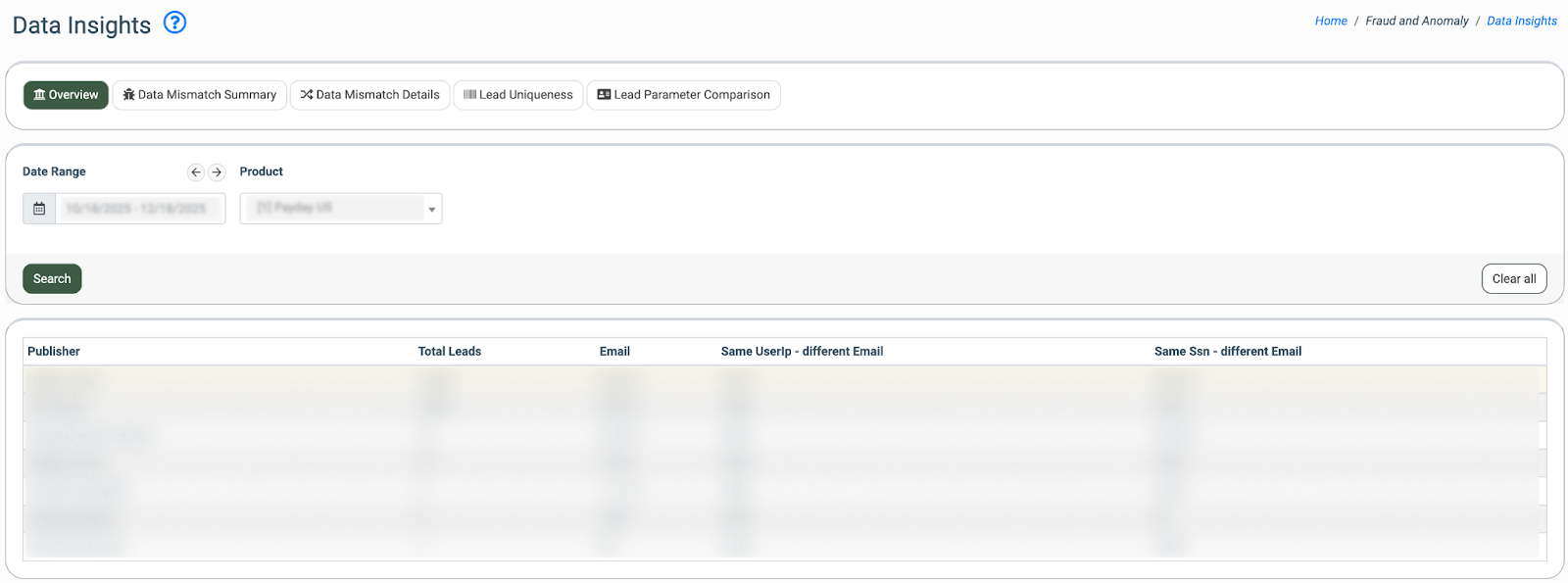Click the Clear all button
1568x583 pixels.
[1514, 279]
